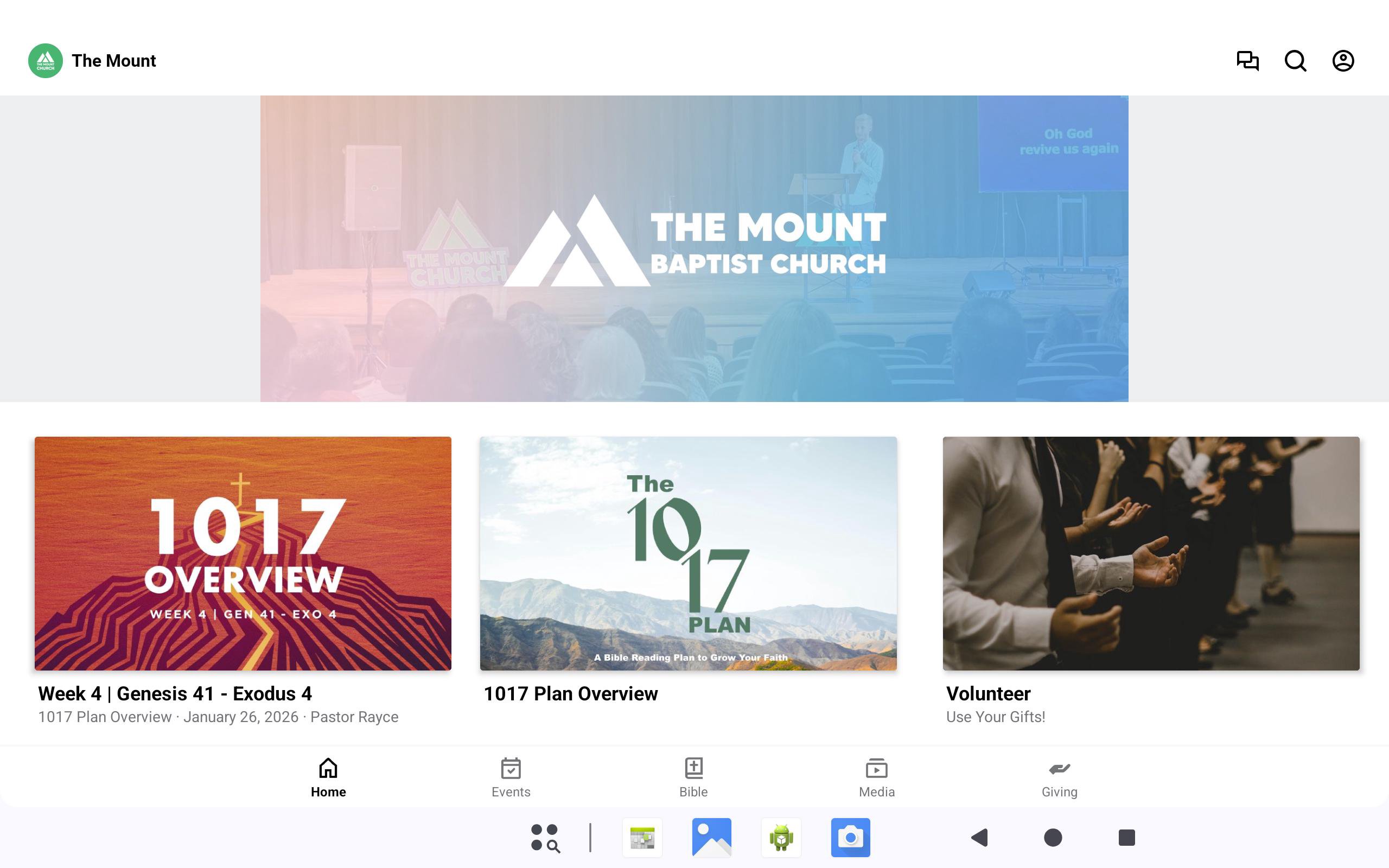This screenshot has height=868, width=1389.
Task: Launch the Camera app in taskbar
Action: point(850,838)
